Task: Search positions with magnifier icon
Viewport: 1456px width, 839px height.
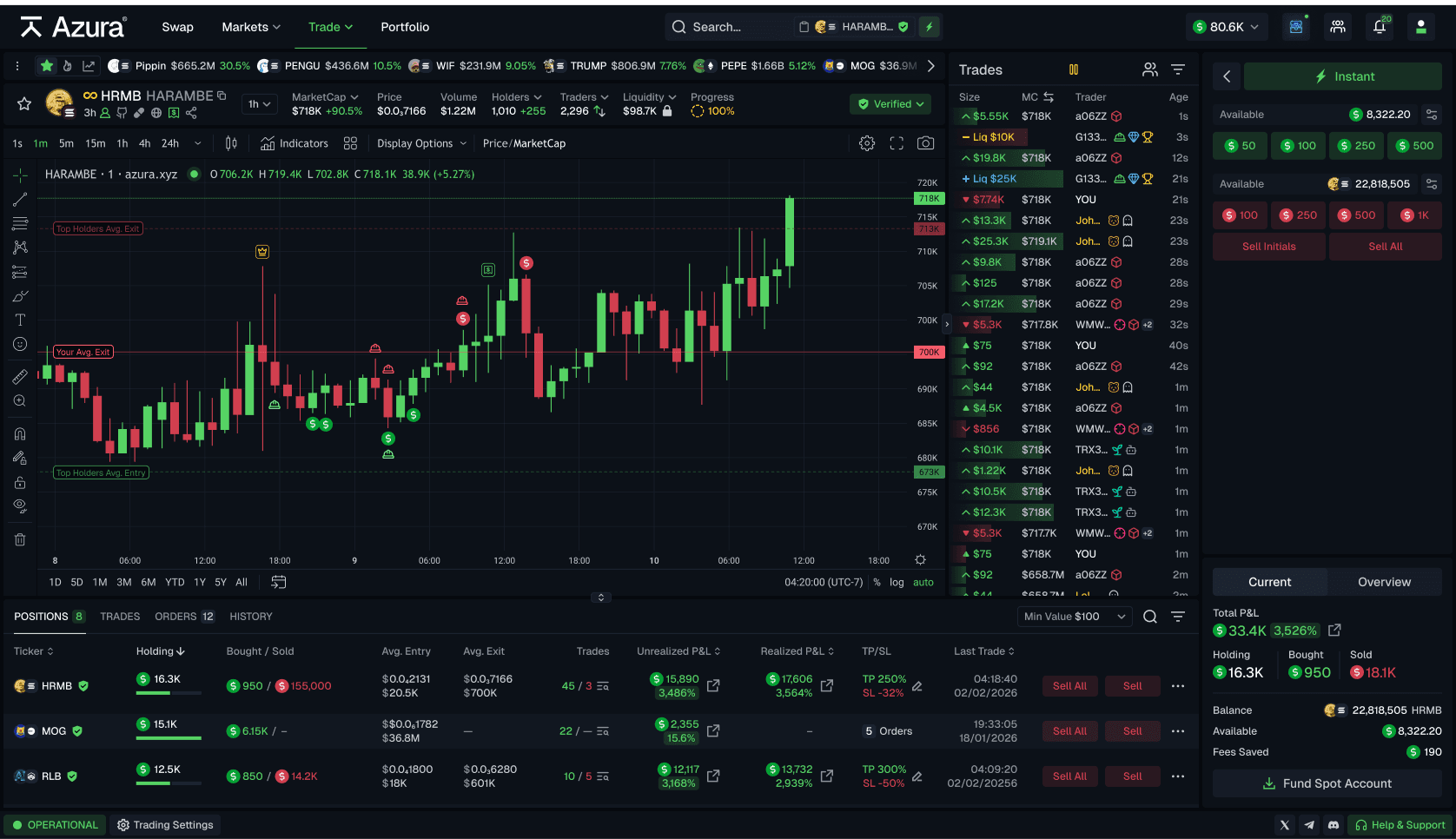Action: 1150,617
